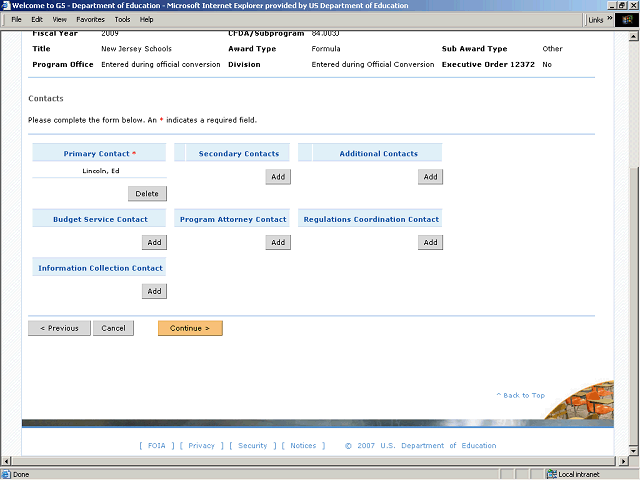Screen dimensions: 640x480
Task: Click the Cancel button
Action: [x=113, y=328]
